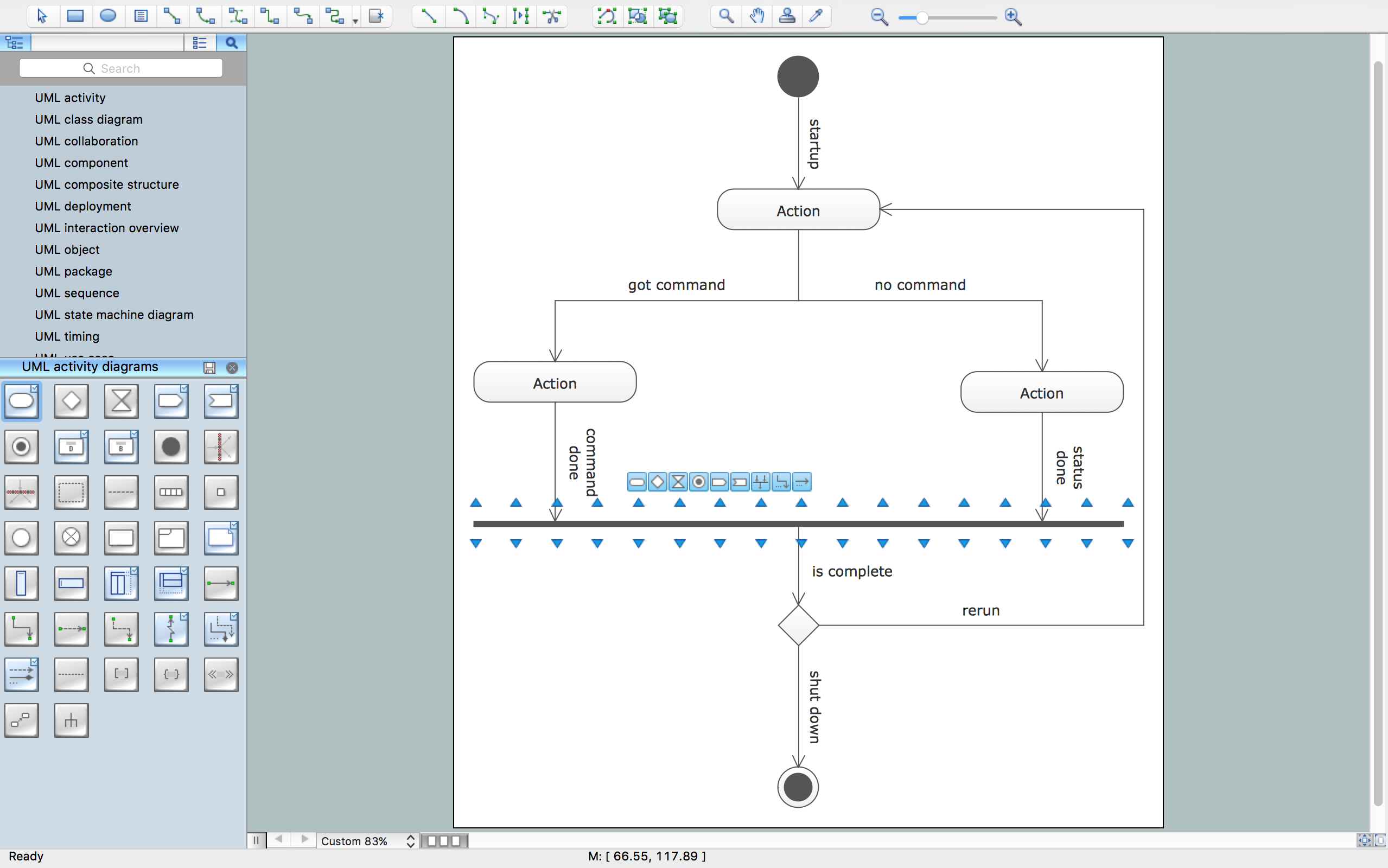Screen dimensions: 1388x868
Task: Expand the UML state machine diagram category
Action: click(113, 314)
